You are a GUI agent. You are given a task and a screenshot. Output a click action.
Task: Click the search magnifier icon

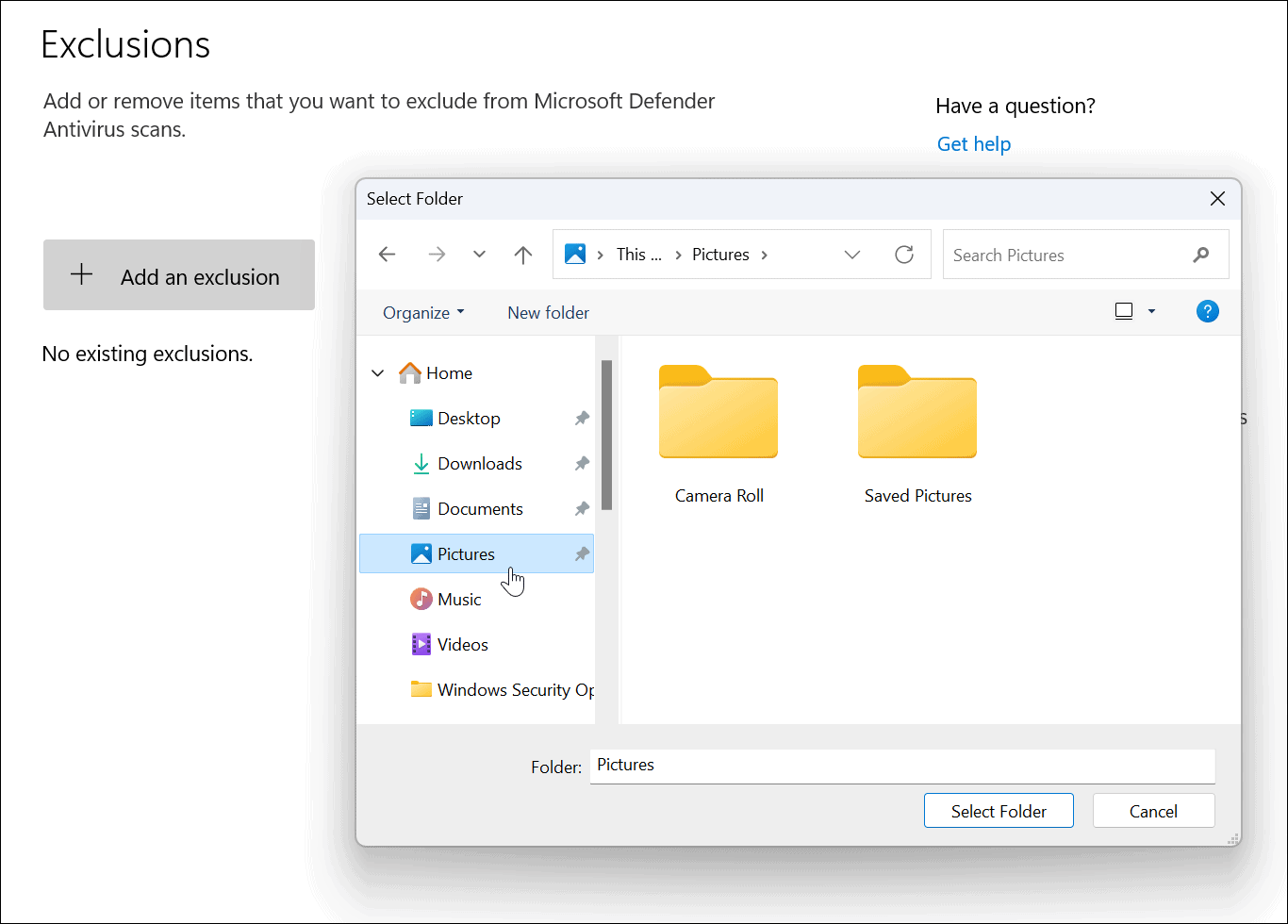[x=1200, y=255]
